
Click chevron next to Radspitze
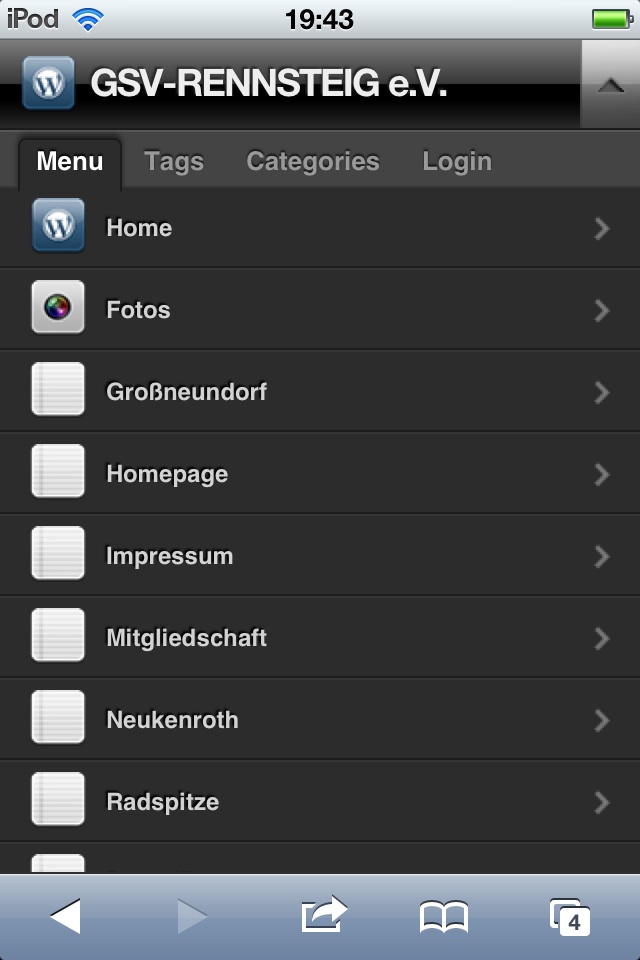601,802
